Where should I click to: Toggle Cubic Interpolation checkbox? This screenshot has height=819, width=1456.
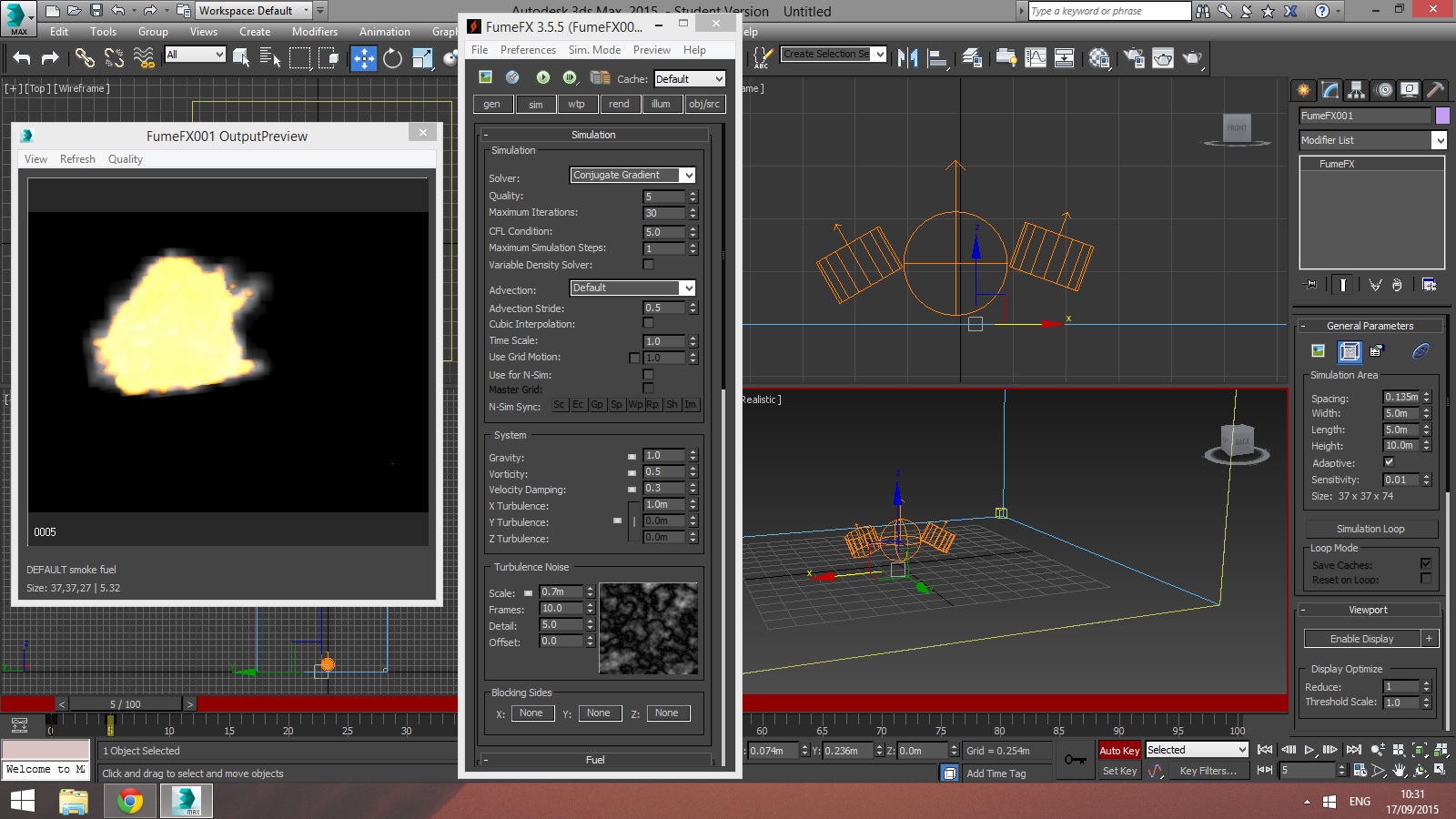click(x=648, y=323)
